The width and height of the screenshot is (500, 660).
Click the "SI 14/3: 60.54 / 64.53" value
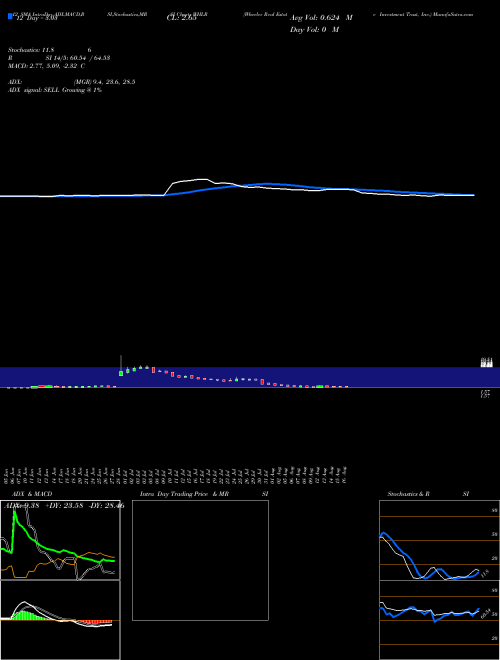click(x=78, y=58)
